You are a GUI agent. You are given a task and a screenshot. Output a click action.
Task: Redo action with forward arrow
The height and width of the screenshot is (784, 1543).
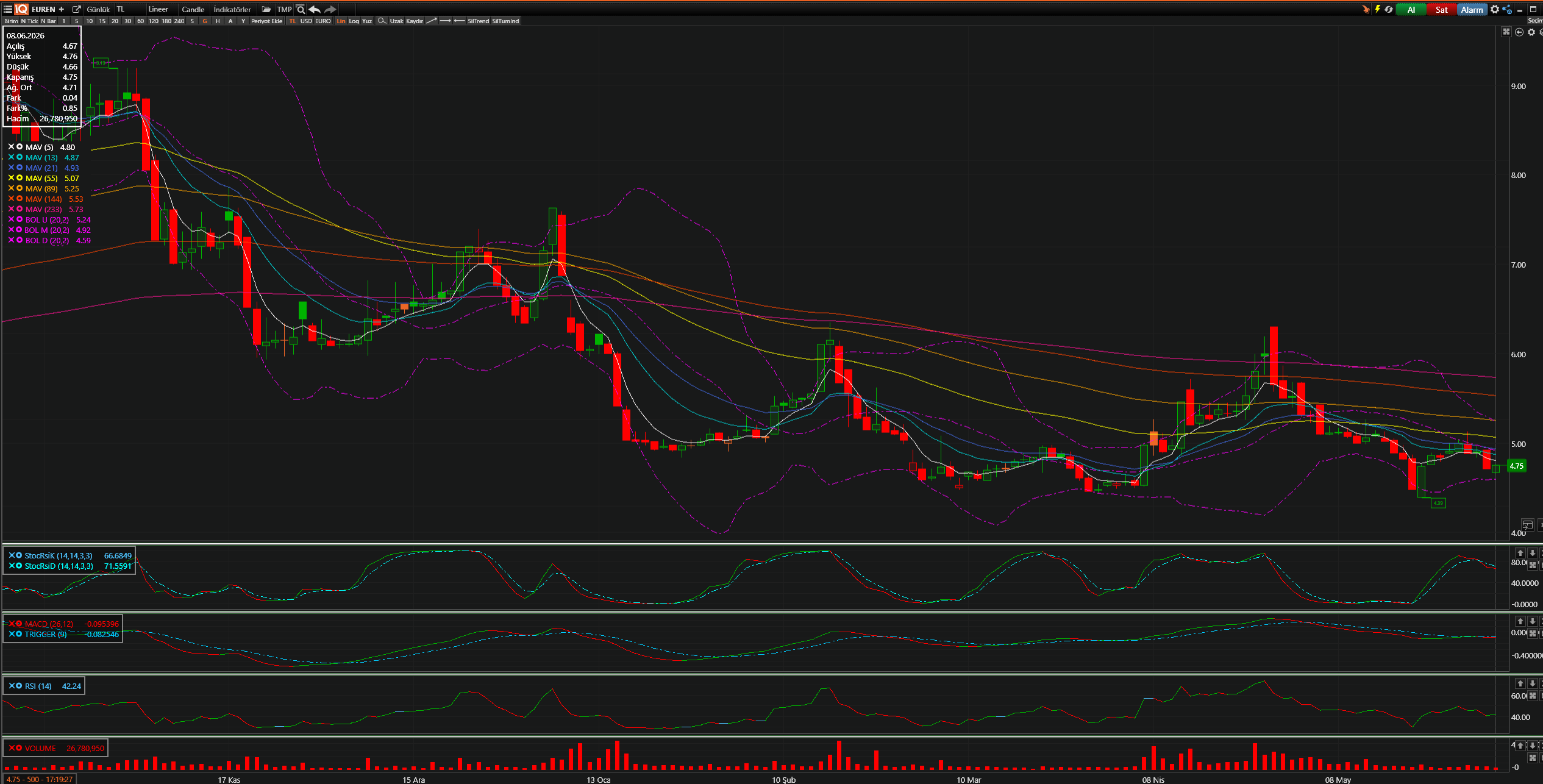(330, 9)
